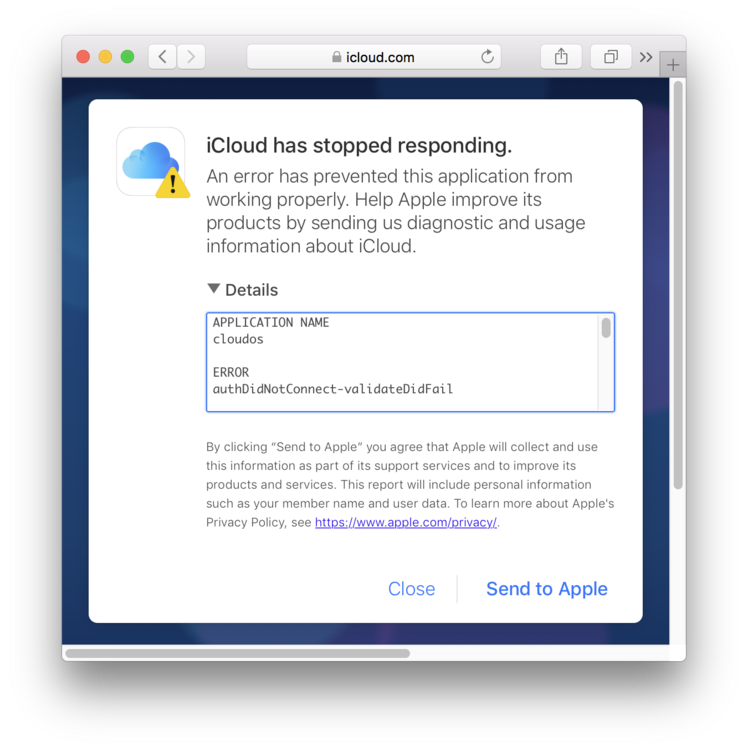Click the page's vertical scrollbar
748x750 pixels.
click(x=678, y=285)
